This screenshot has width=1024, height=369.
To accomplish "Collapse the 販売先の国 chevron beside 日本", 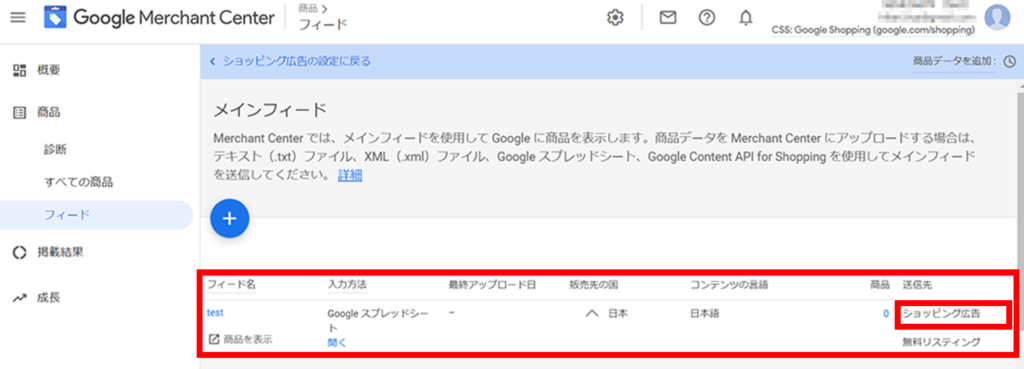I will click(592, 313).
